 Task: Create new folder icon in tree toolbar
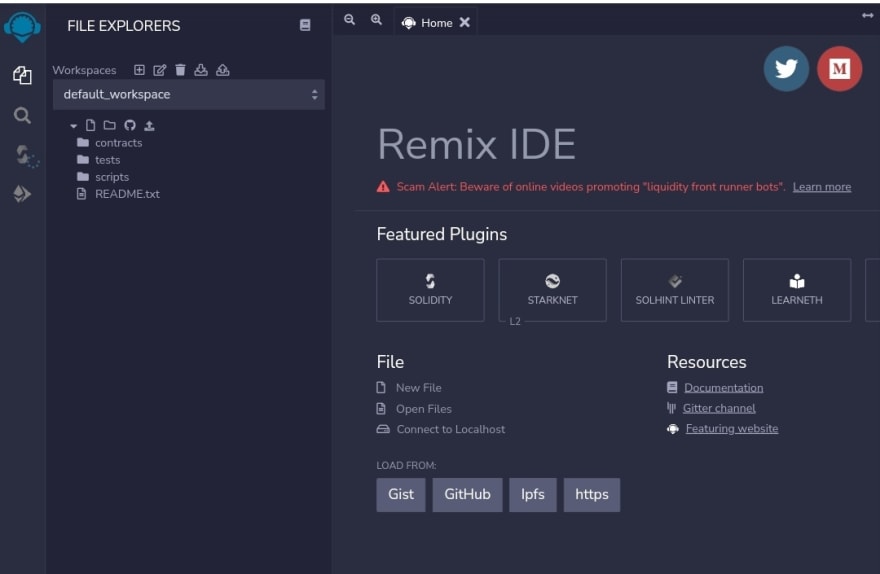point(109,125)
